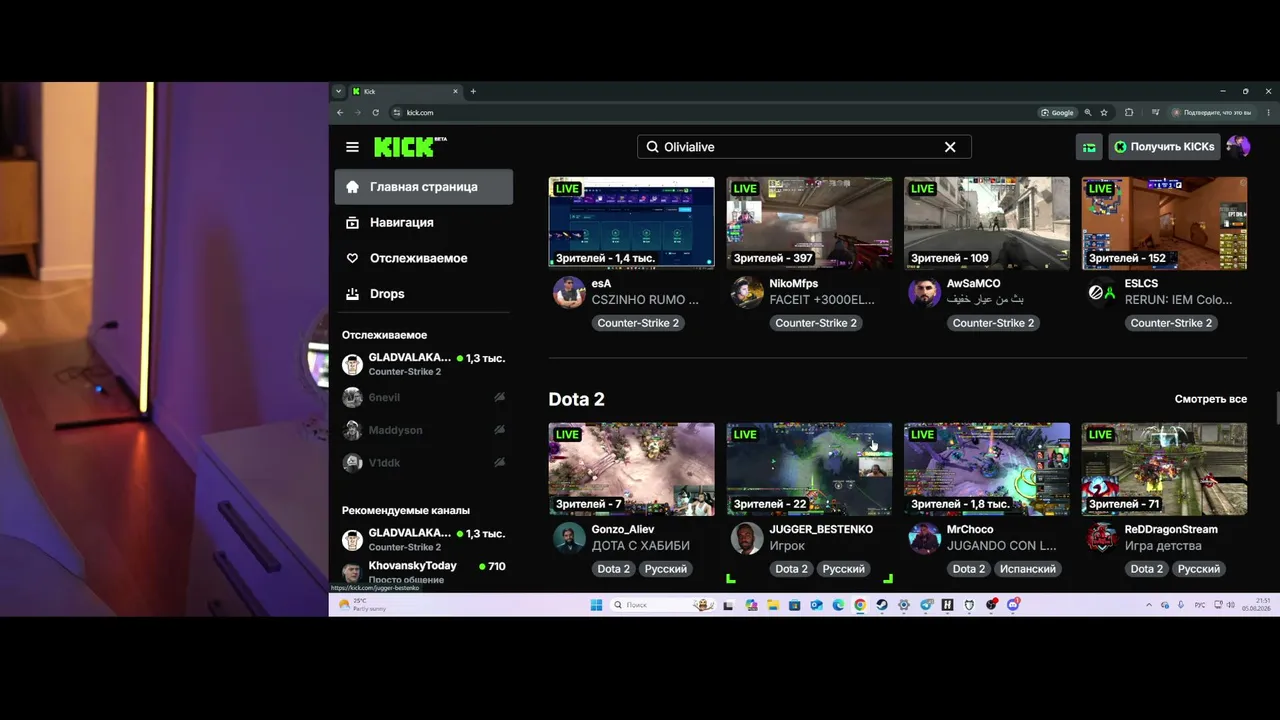
Task: Open a new browser tab
Action: coord(473,91)
